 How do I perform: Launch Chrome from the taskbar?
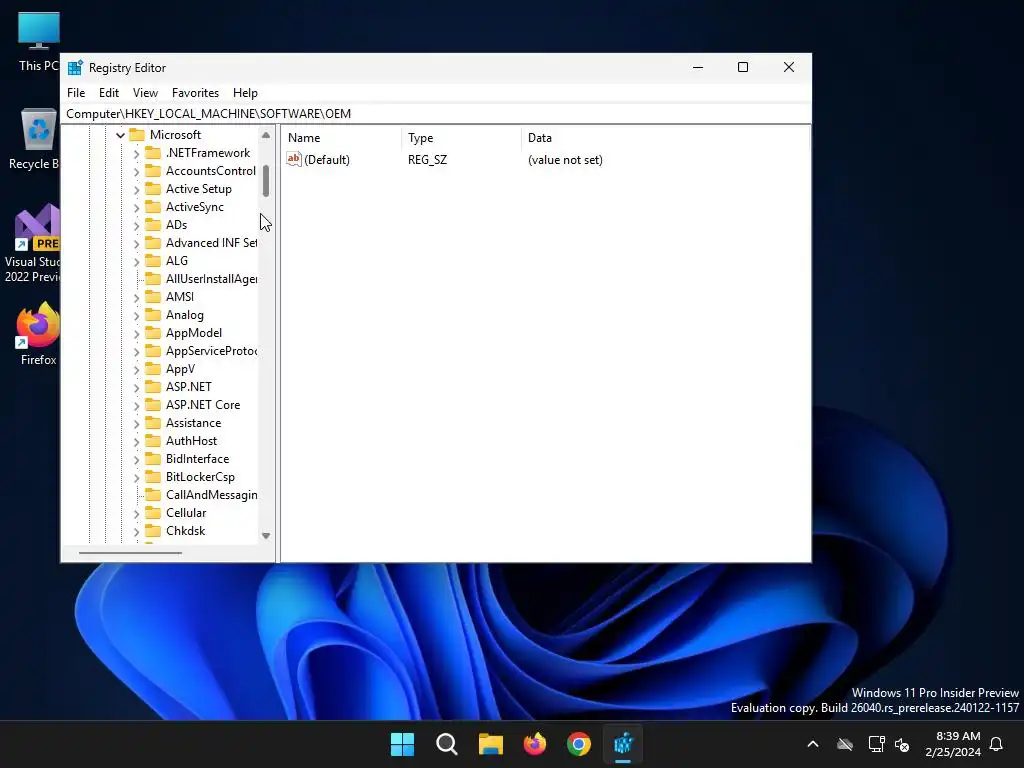tap(579, 744)
